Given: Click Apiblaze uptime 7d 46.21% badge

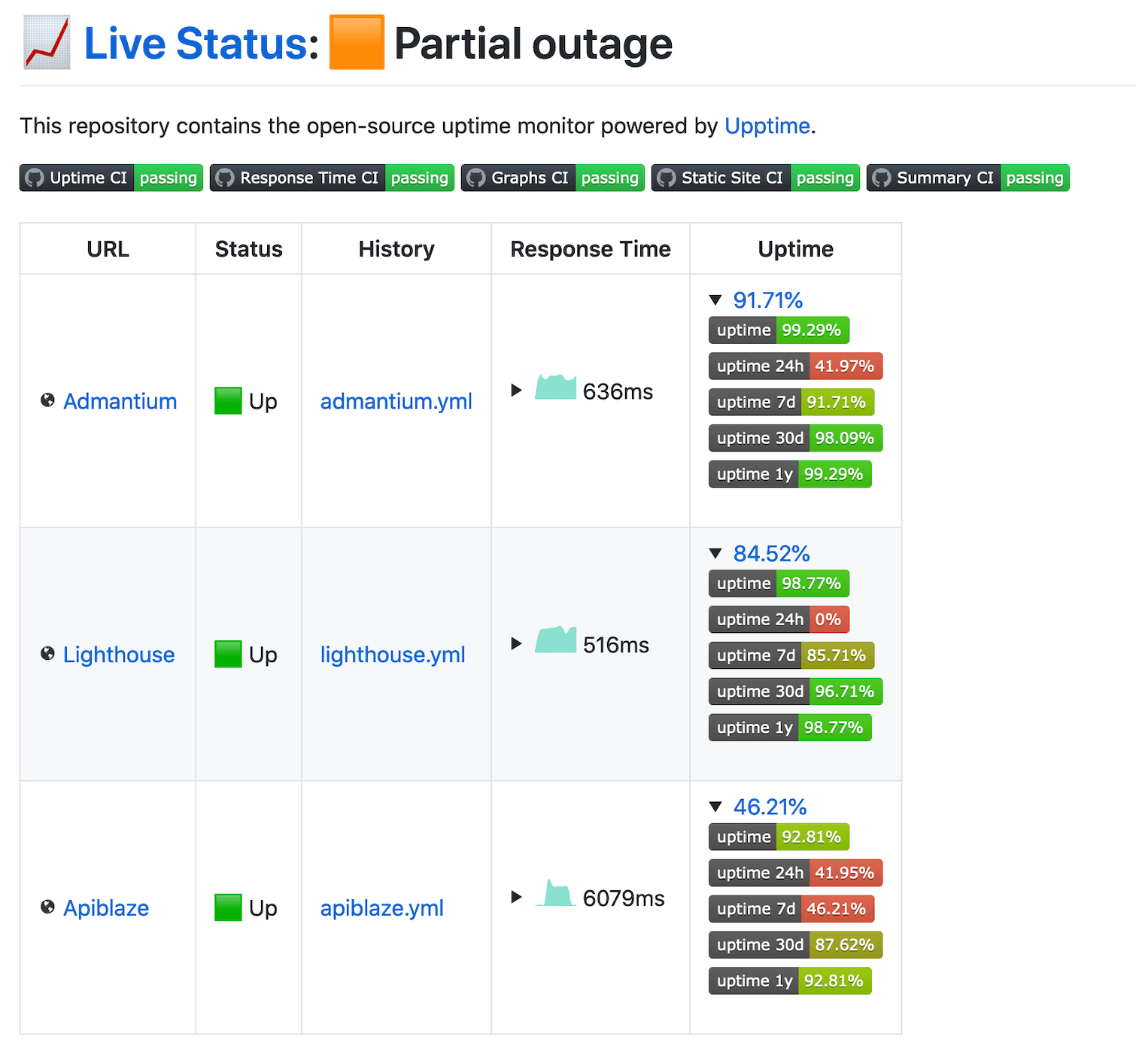Looking at the screenshot, I should [x=791, y=910].
